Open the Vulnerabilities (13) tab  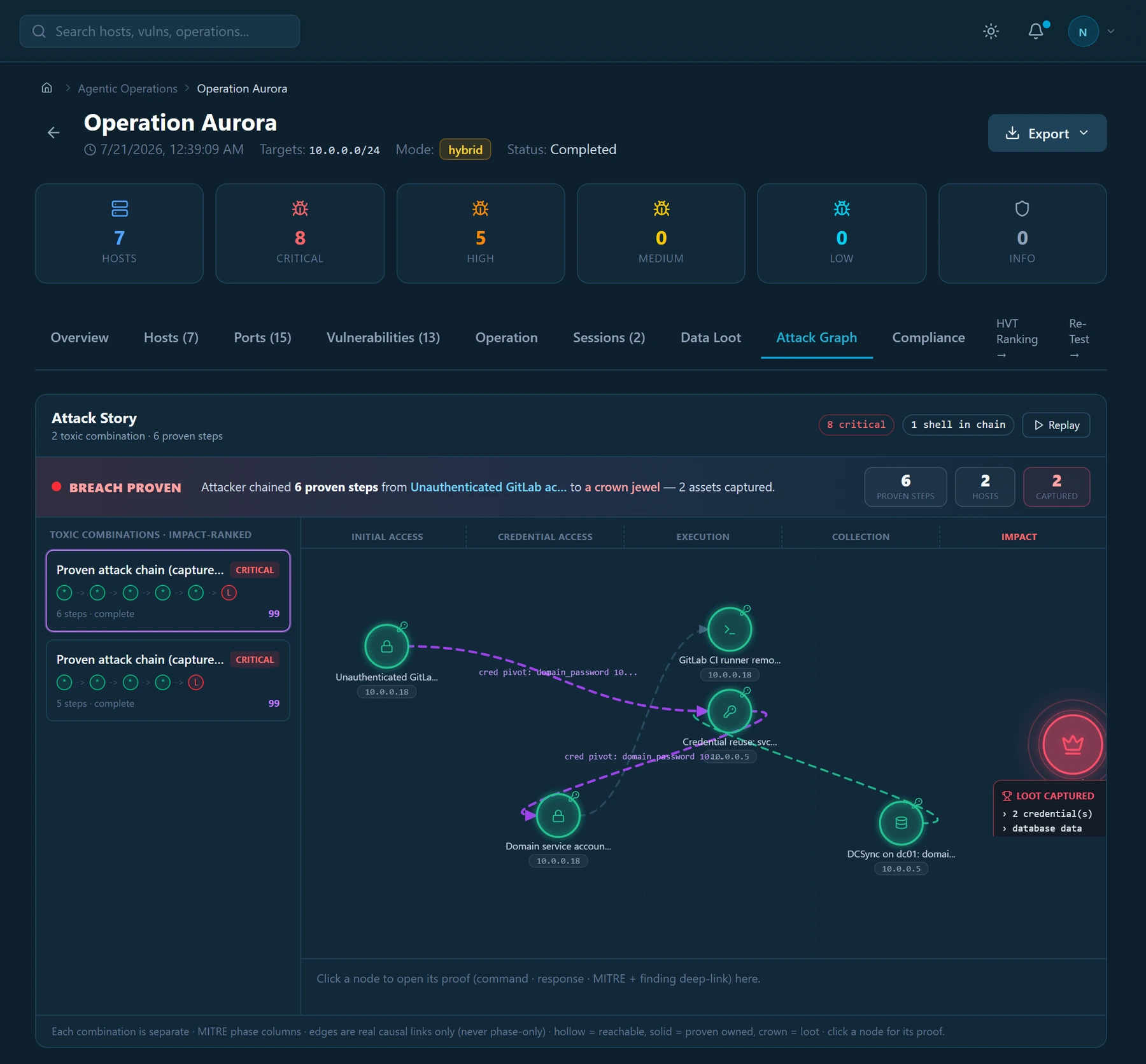(x=383, y=337)
